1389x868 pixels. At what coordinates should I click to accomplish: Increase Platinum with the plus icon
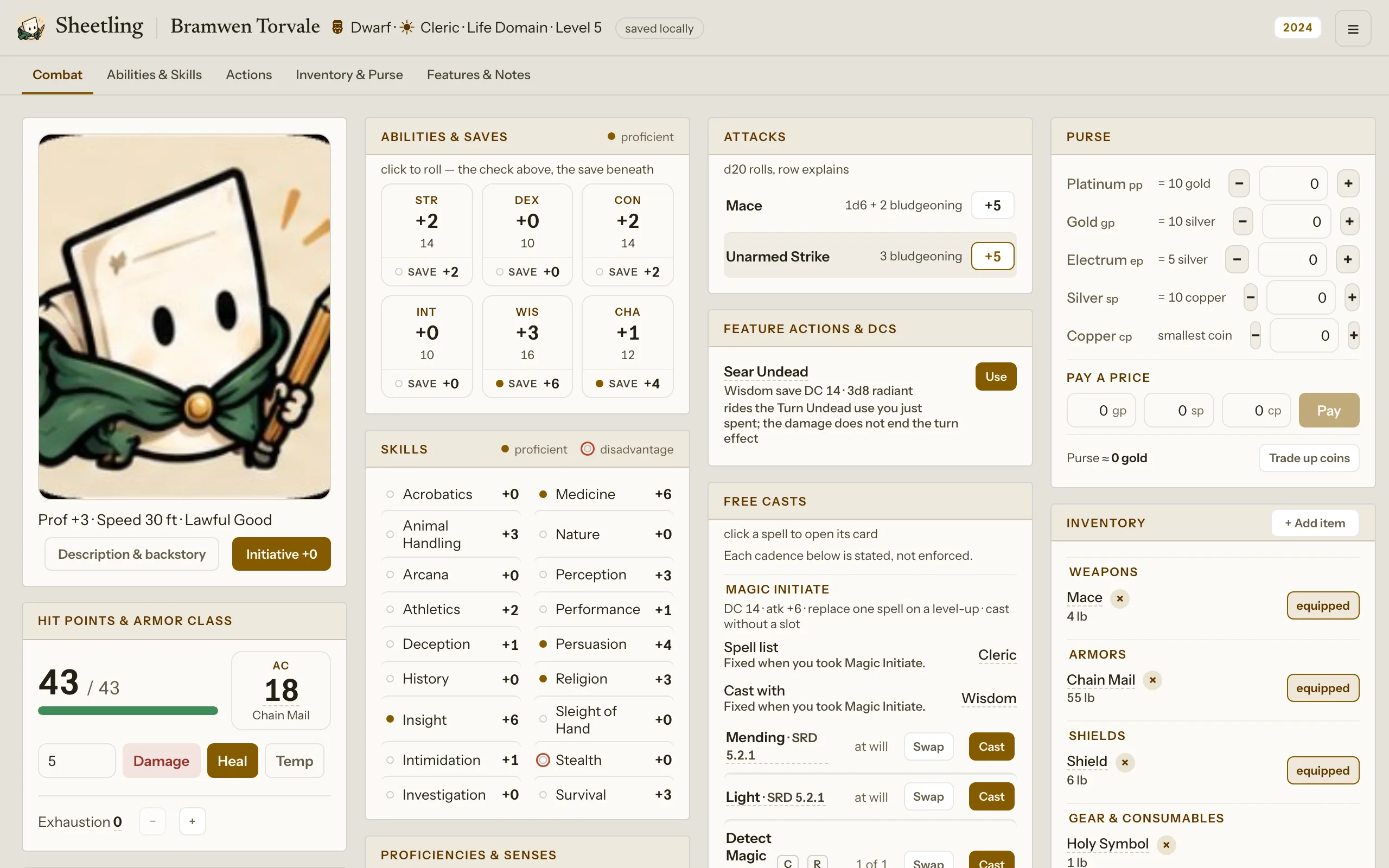[x=1348, y=184]
